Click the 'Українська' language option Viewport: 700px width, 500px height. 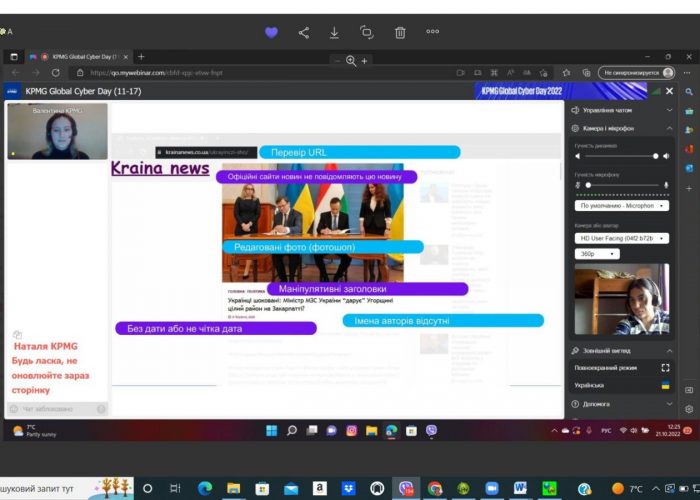(621, 385)
